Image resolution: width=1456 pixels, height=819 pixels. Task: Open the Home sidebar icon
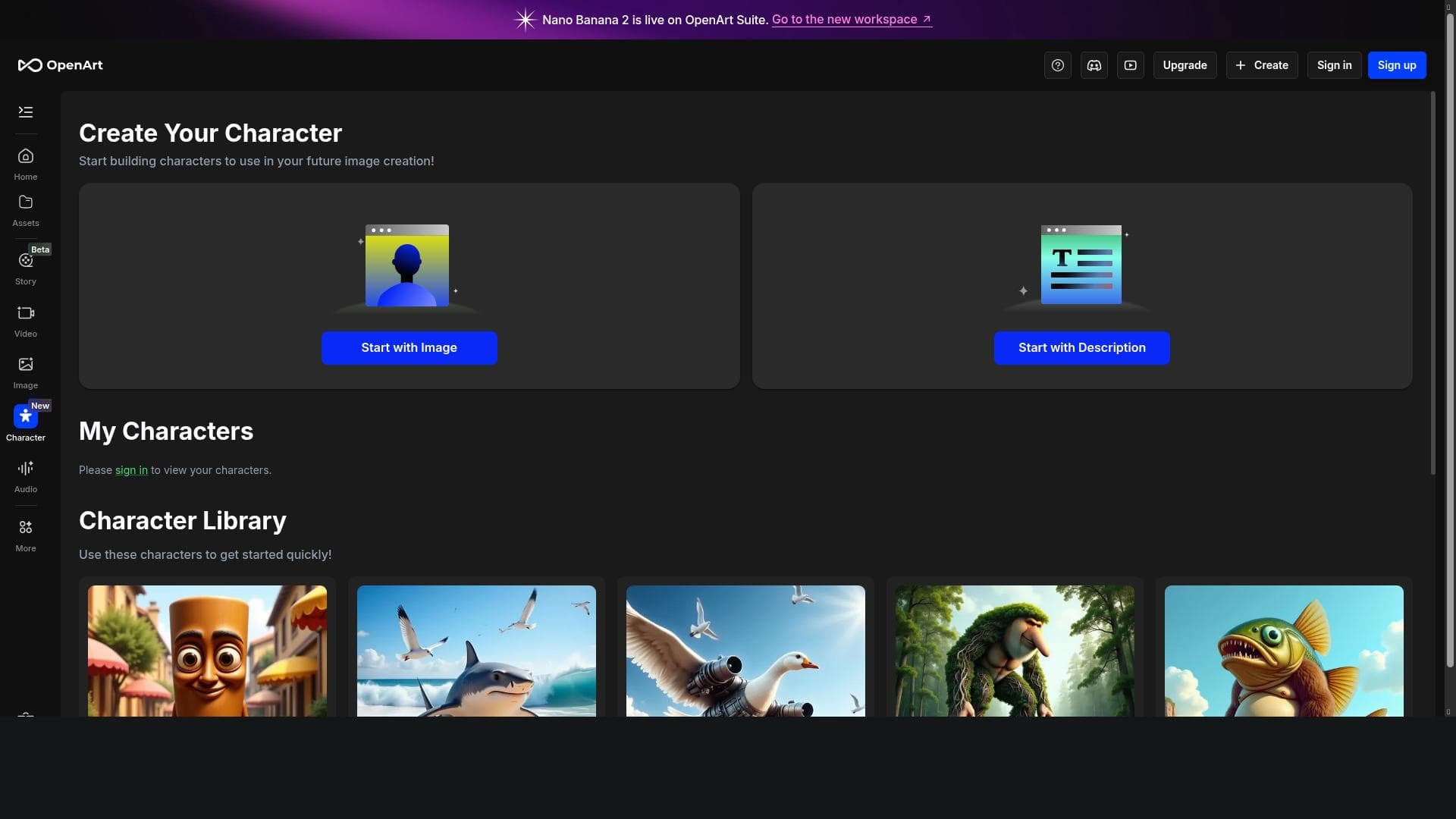(26, 156)
